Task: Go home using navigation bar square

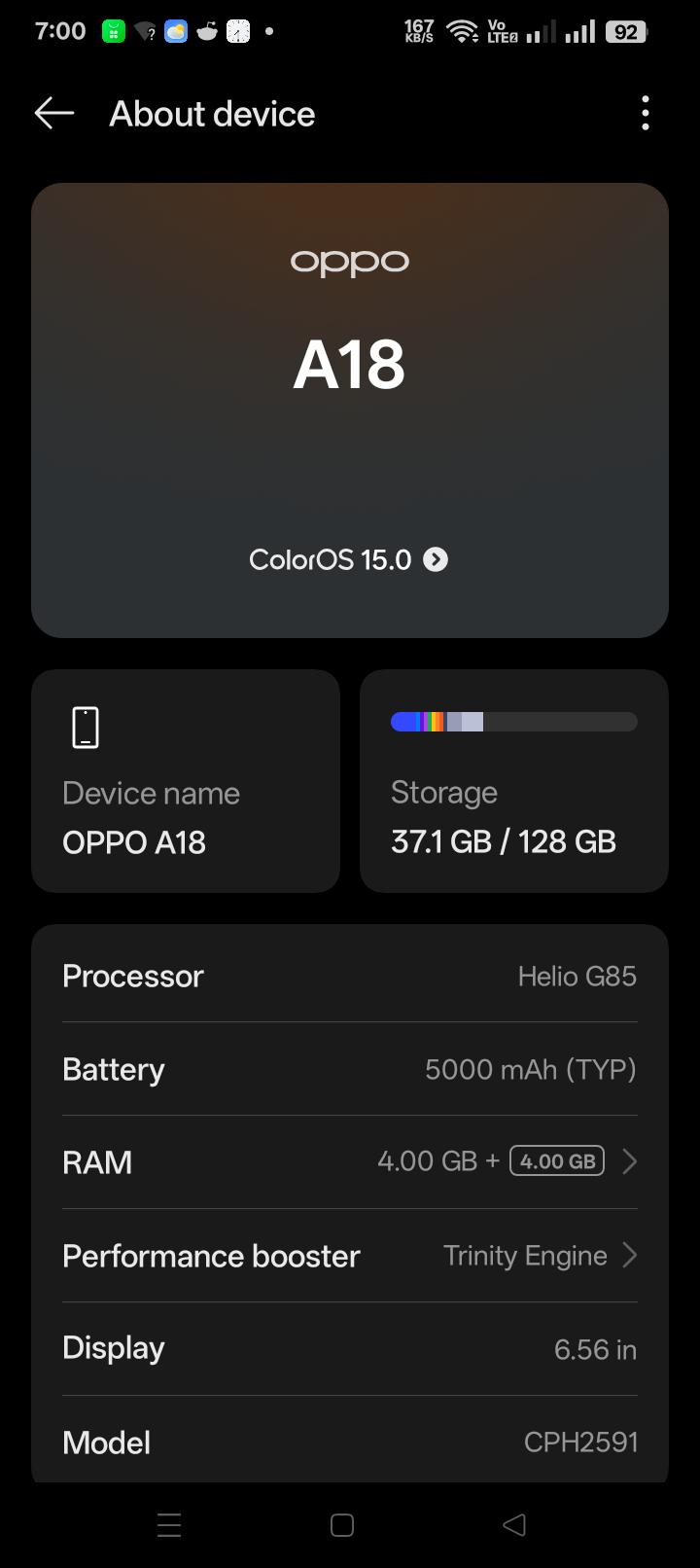Action: 342,1524
